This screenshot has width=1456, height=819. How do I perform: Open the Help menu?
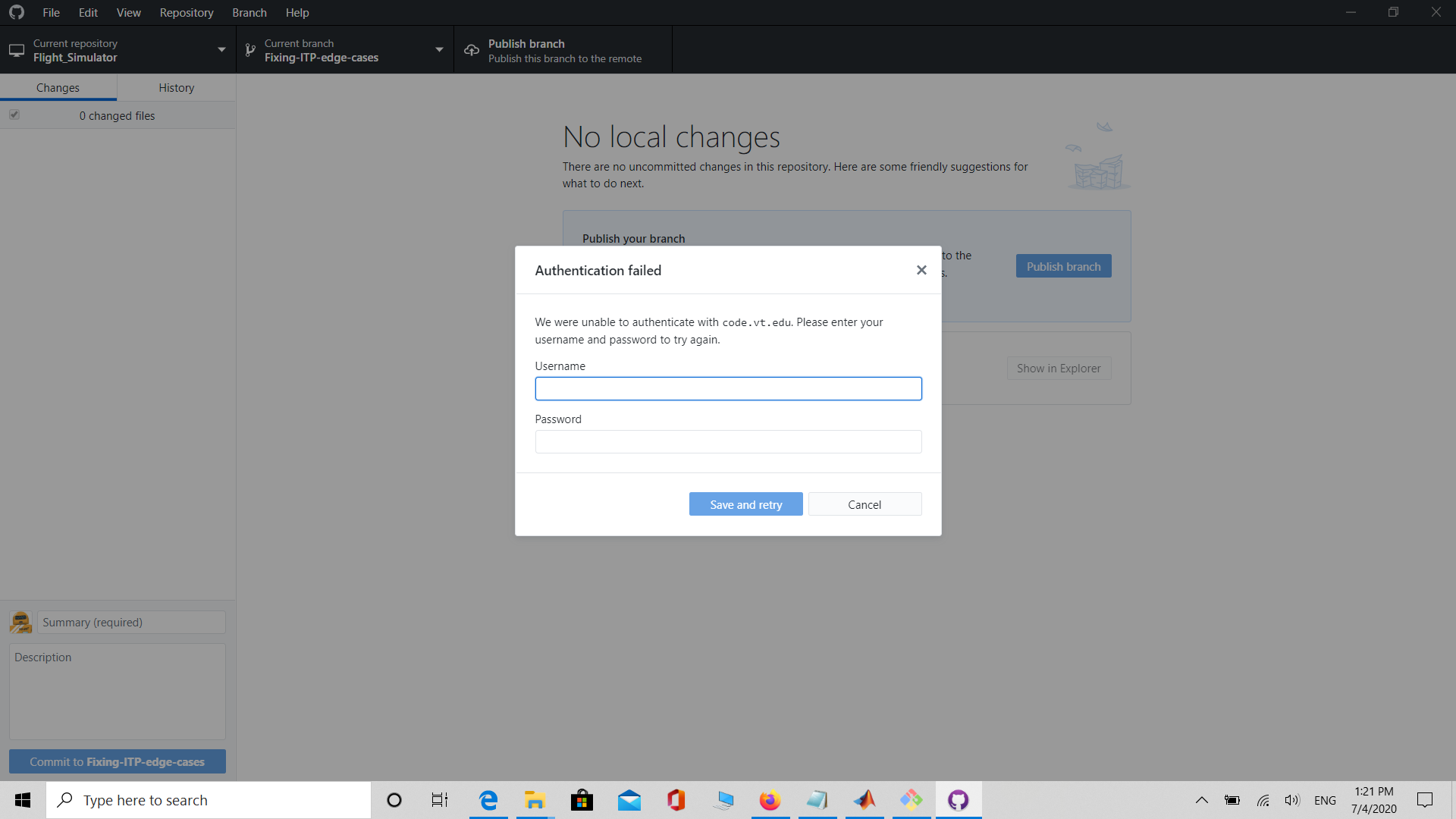(x=297, y=12)
